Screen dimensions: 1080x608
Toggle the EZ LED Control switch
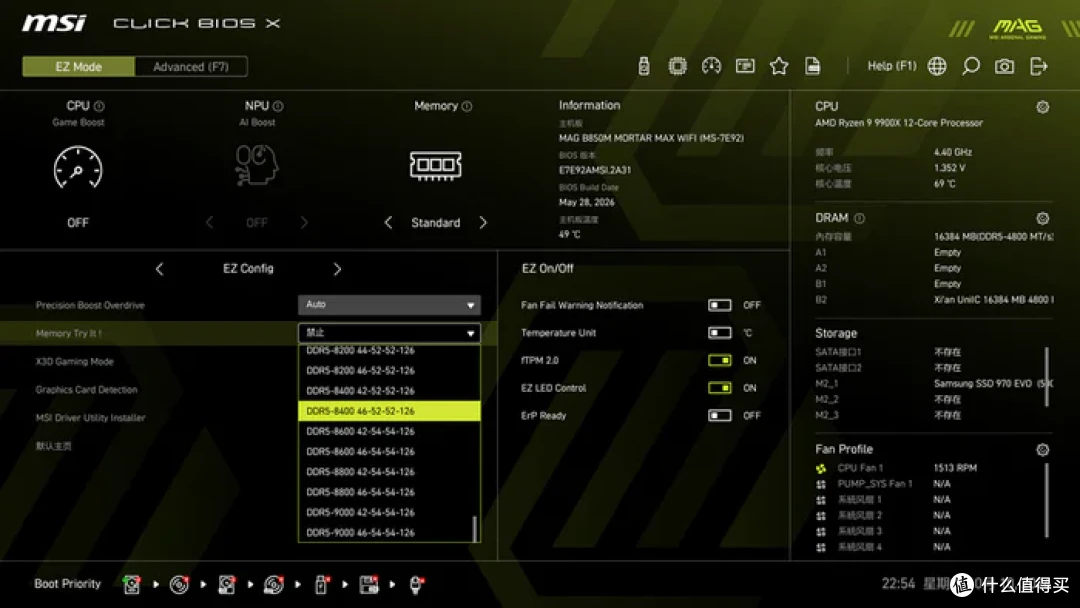[720, 388]
